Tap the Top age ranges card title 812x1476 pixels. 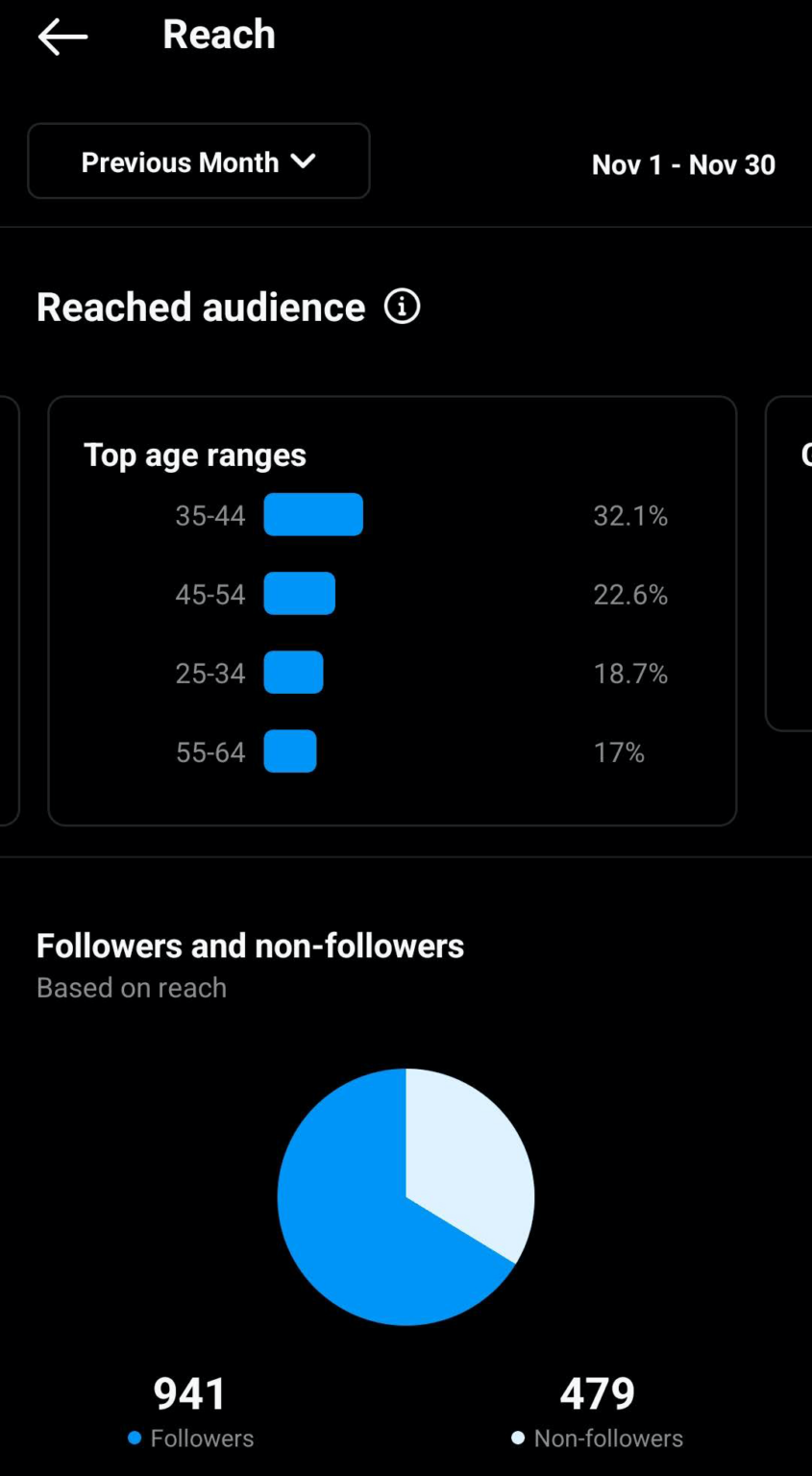[x=195, y=455]
